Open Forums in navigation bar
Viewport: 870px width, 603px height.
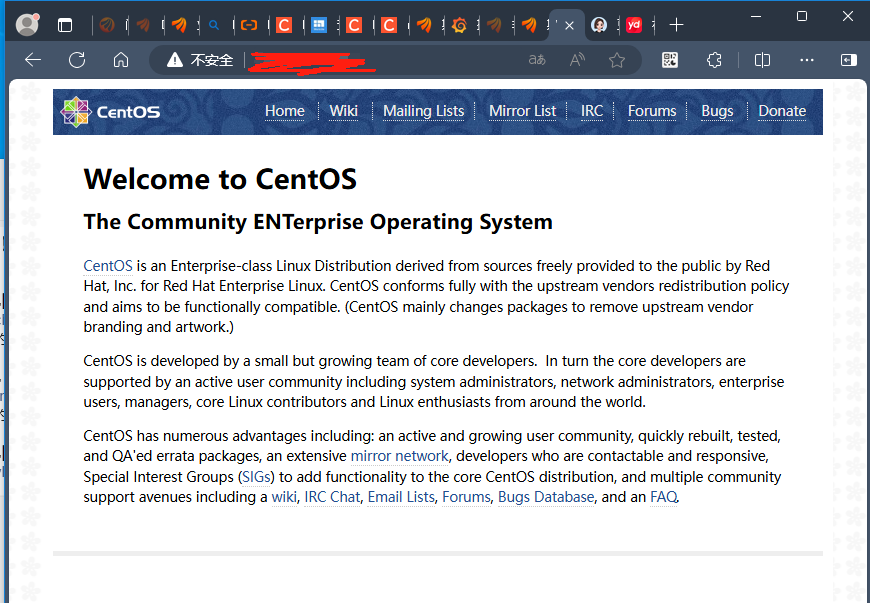click(652, 111)
